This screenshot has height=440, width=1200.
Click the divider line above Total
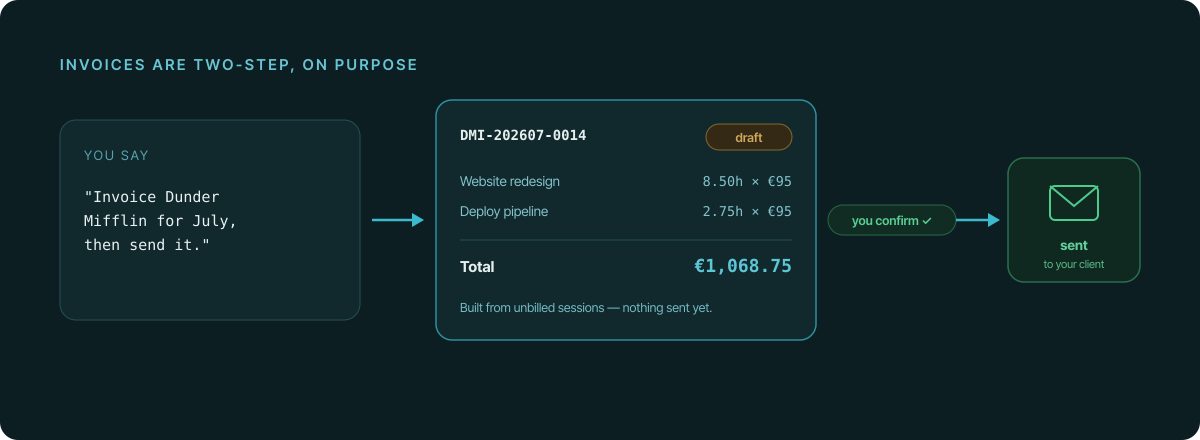[626, 240]
